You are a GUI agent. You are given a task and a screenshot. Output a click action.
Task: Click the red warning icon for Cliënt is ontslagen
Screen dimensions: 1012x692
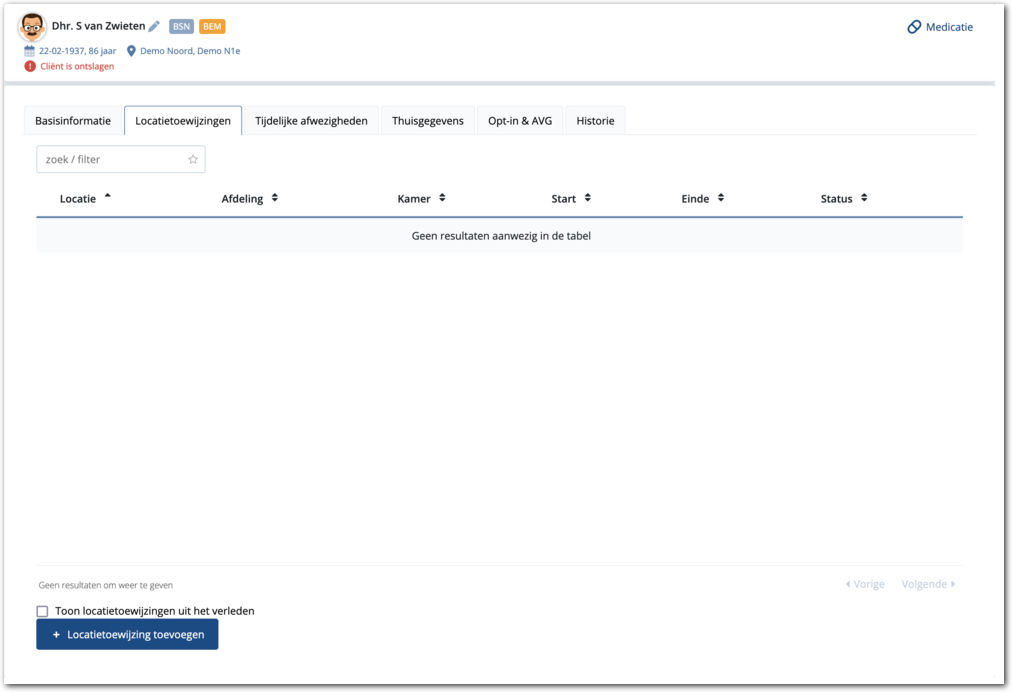30,67
